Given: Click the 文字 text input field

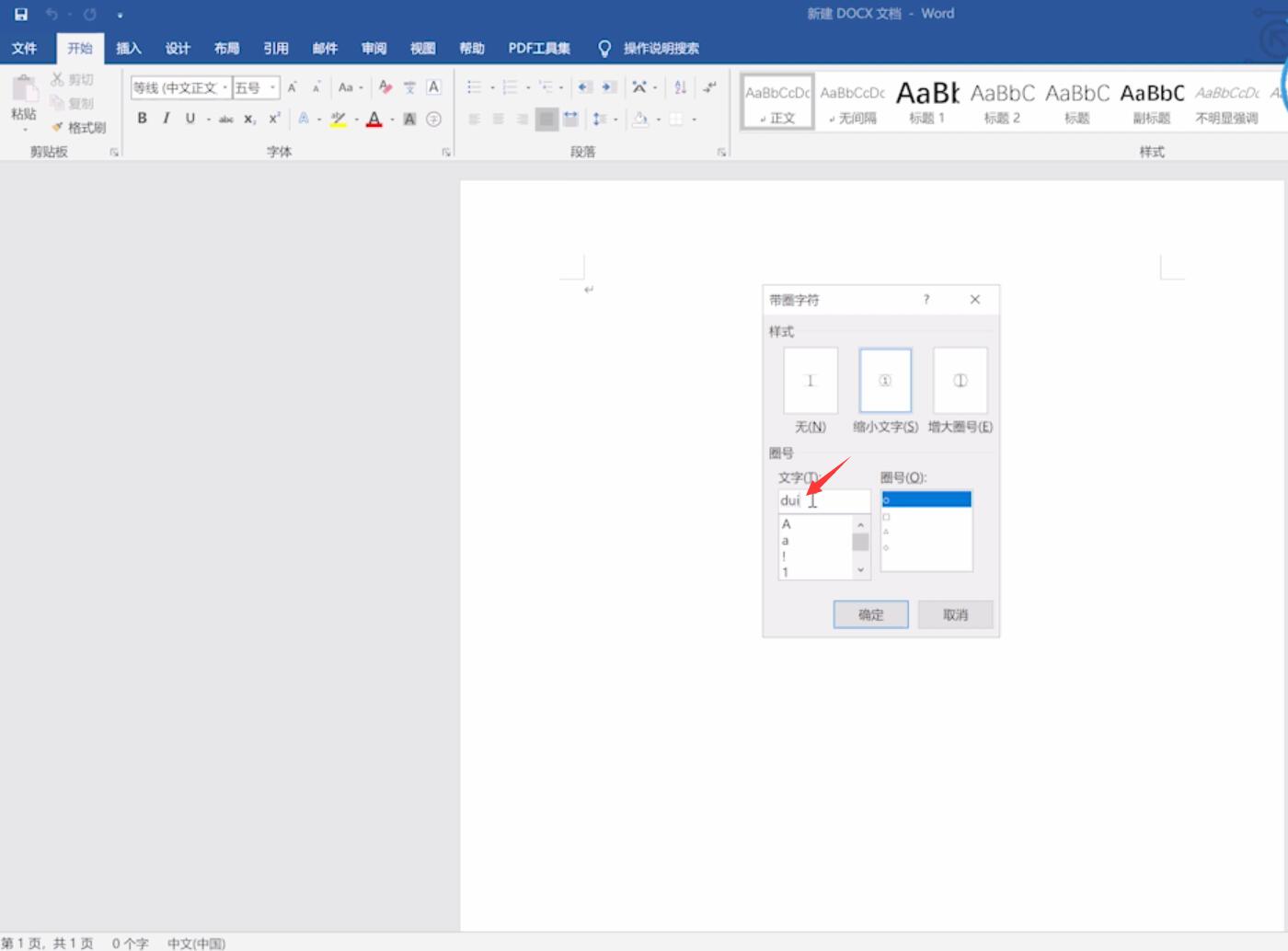Looking at the screenshot, I should [824, 501].
